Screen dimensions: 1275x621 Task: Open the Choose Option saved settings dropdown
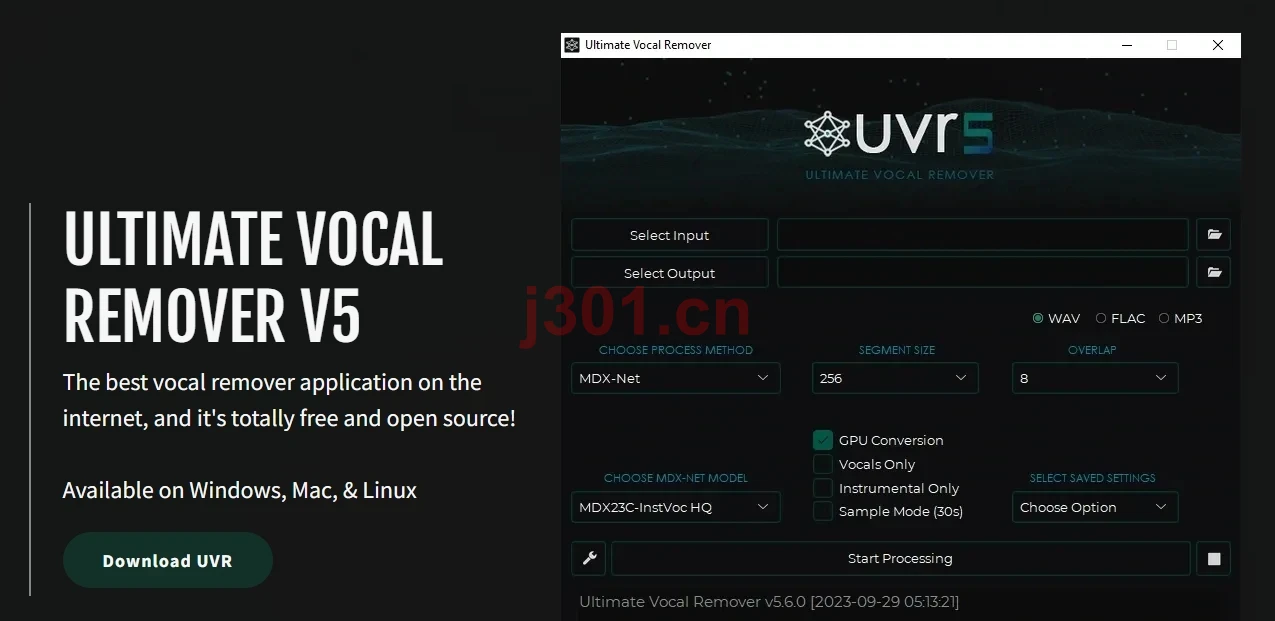tap(1095, 507)
